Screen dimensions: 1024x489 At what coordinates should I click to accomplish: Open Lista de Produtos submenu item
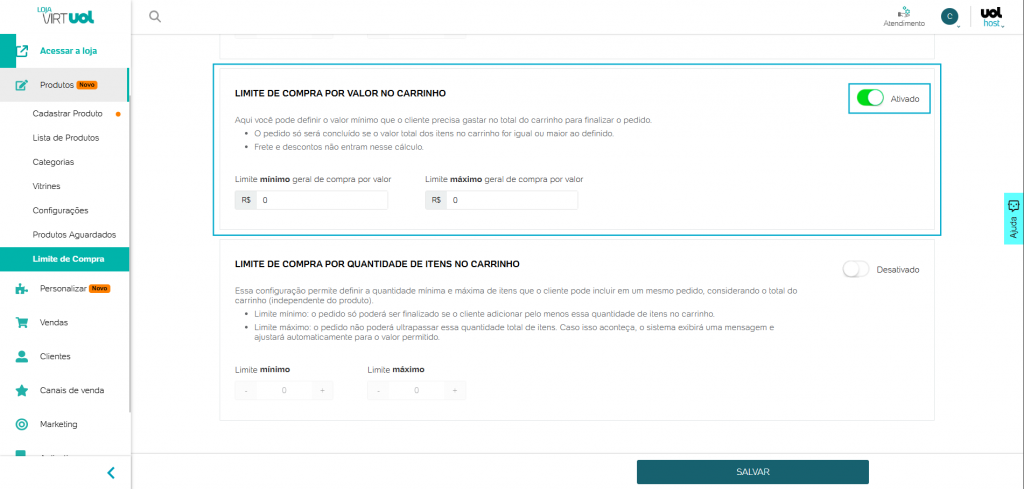click(66, 137)
